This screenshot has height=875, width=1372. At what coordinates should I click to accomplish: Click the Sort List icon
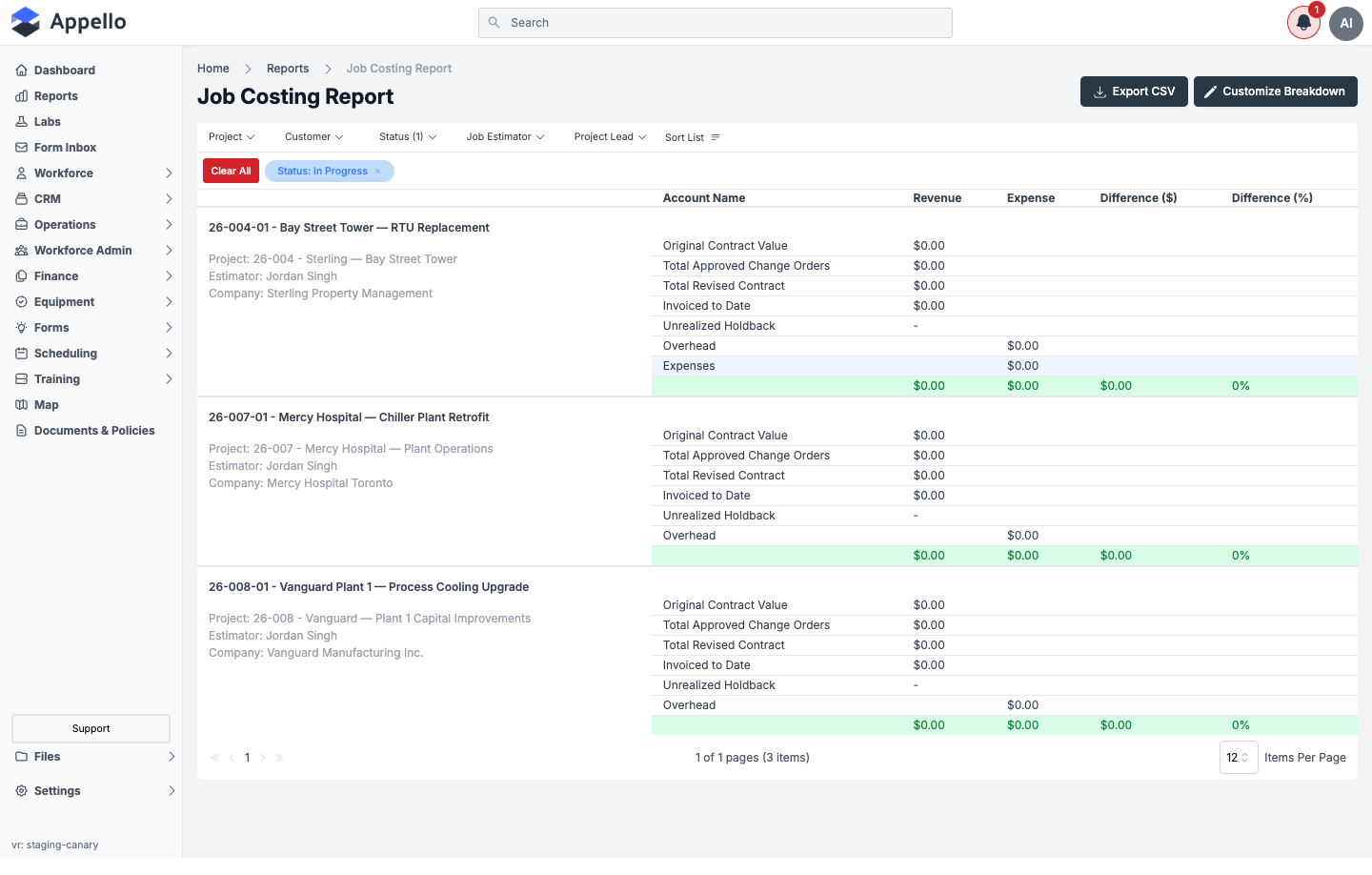(x=716, y=137)
